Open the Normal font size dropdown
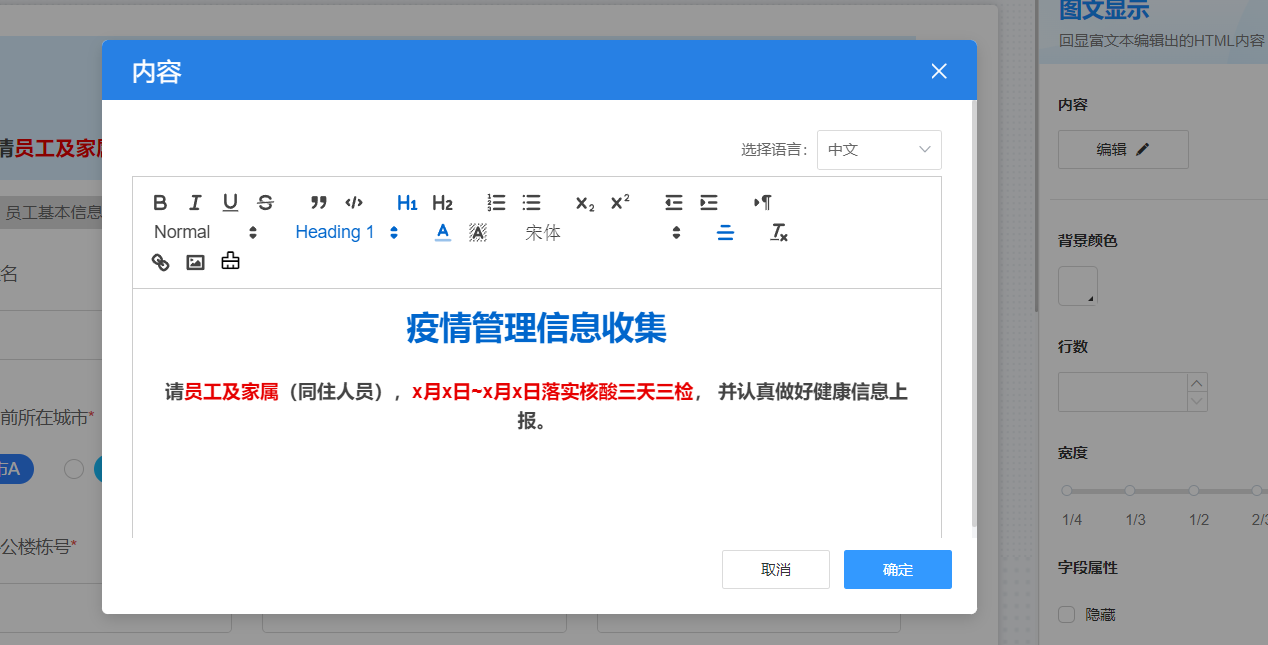Image resolution: width=1268 pixels, height=645 pixels. coord(206,232)
